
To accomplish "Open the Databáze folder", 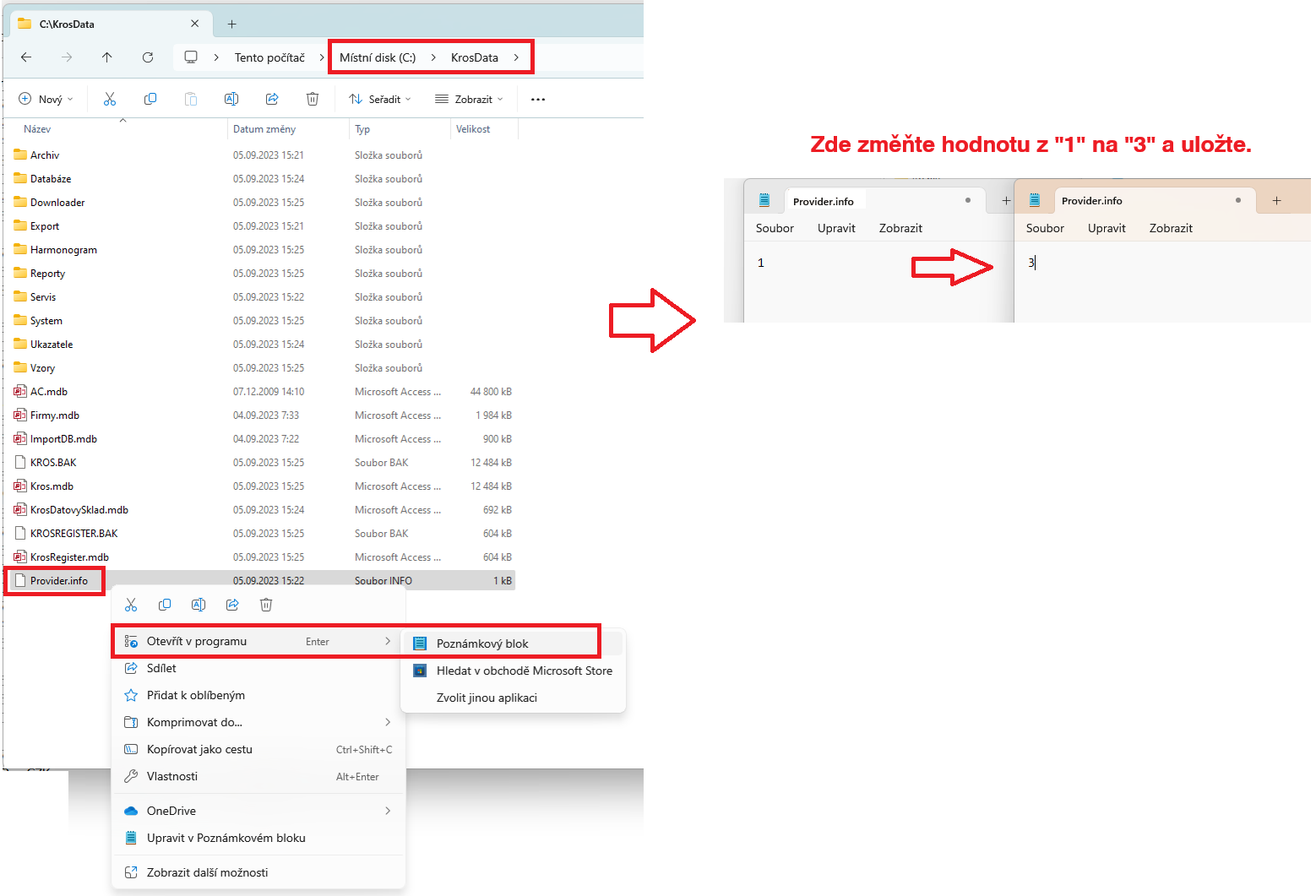I will click(x=51, y=179).
